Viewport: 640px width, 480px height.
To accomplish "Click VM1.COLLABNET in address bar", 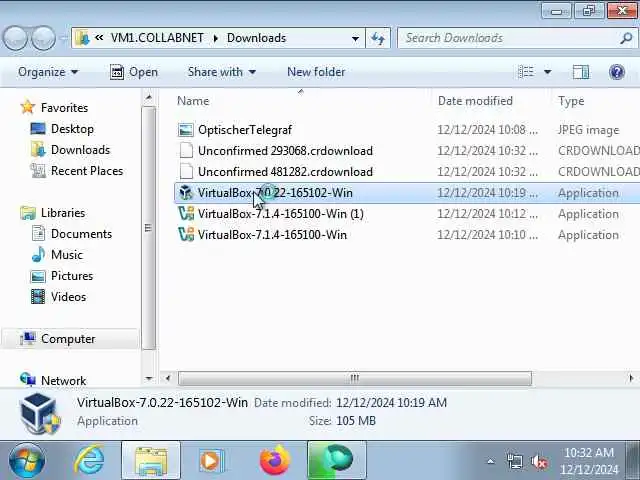I will [x=157, y=38].
